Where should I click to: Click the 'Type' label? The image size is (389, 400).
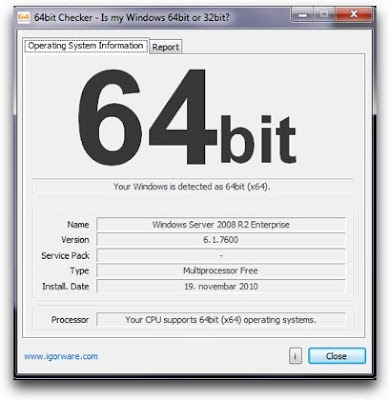(x=79, y=271)
